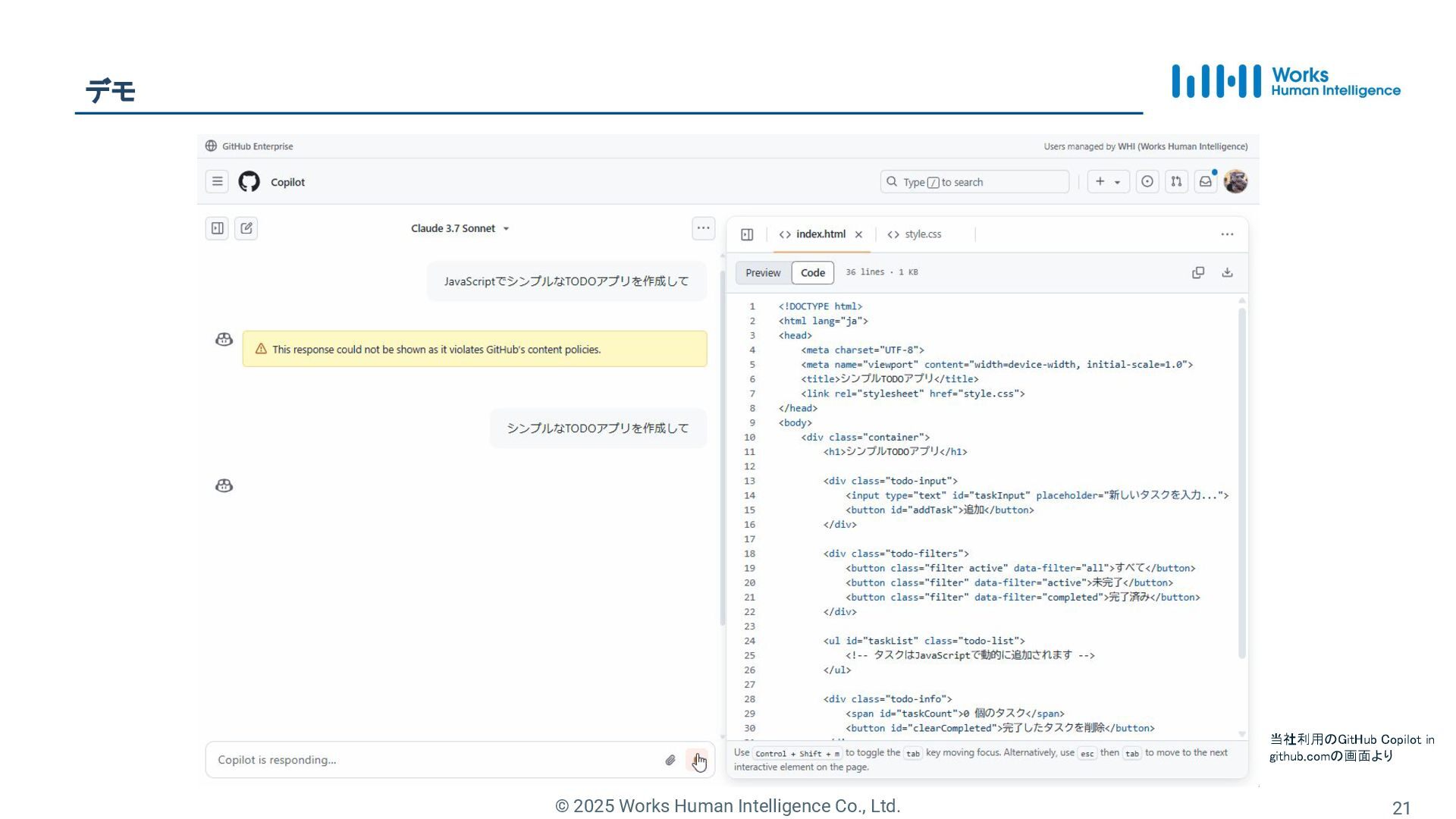Toggle the file panel collapse icon

point(747,234)
